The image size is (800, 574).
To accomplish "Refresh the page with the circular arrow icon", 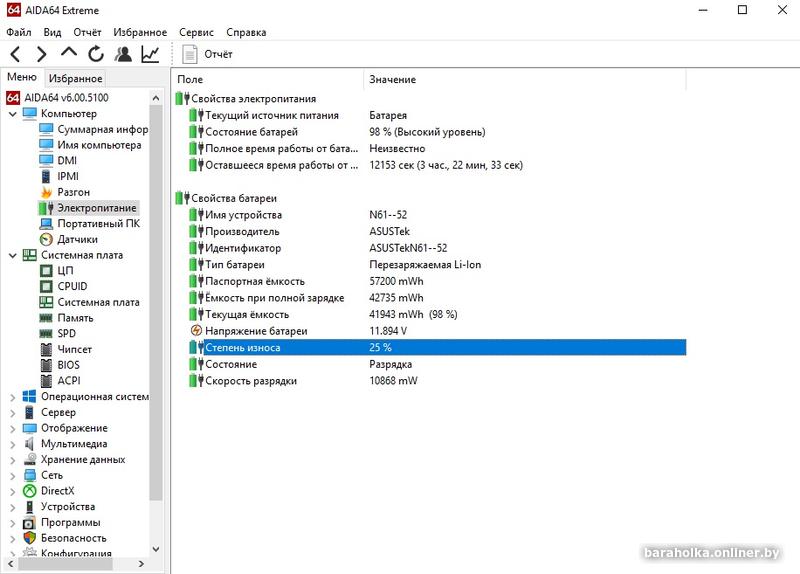I will 96,54.
